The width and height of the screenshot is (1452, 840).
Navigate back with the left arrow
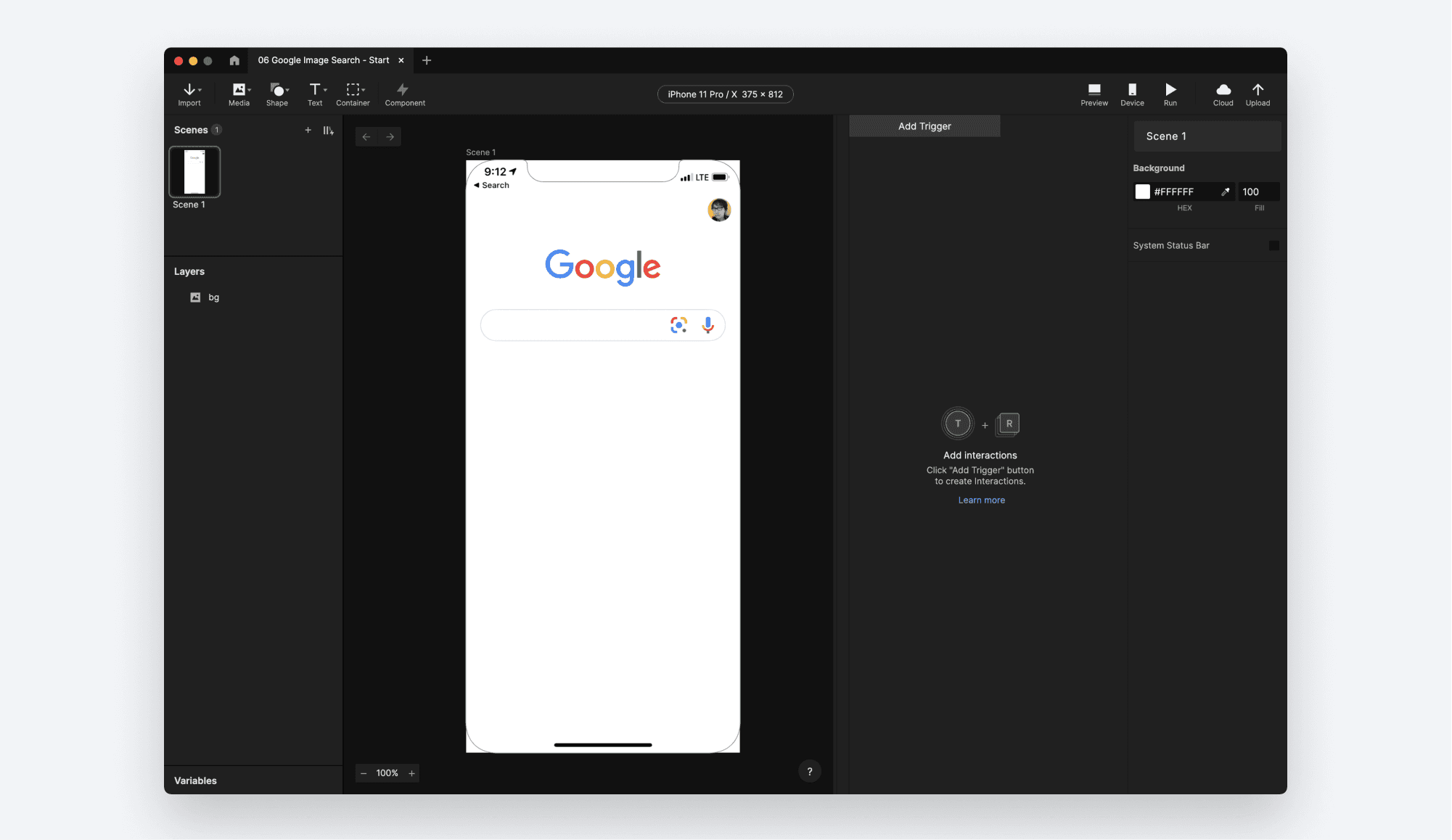pos(366,136)
